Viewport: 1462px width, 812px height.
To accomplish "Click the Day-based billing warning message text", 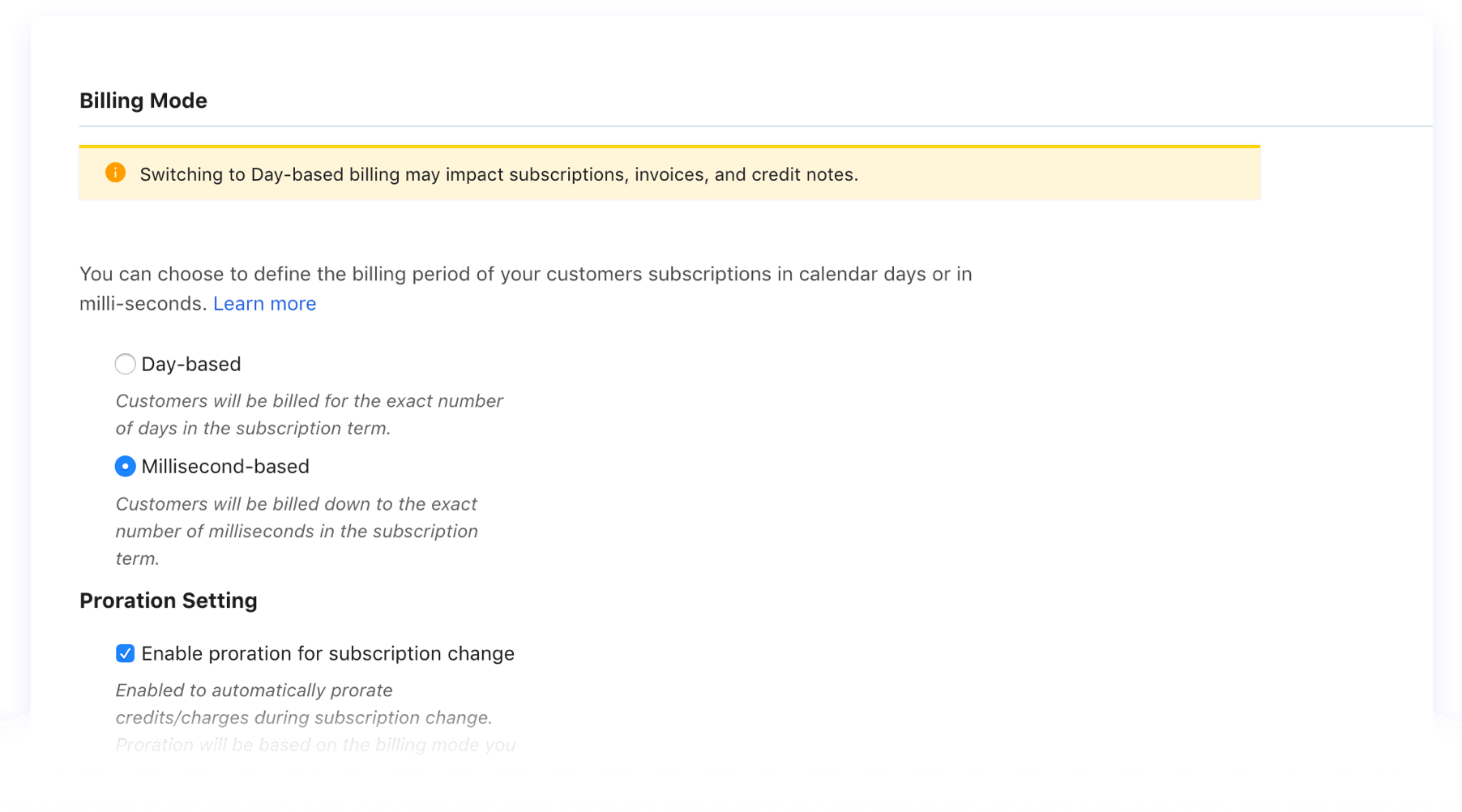I will click(498, 174).
